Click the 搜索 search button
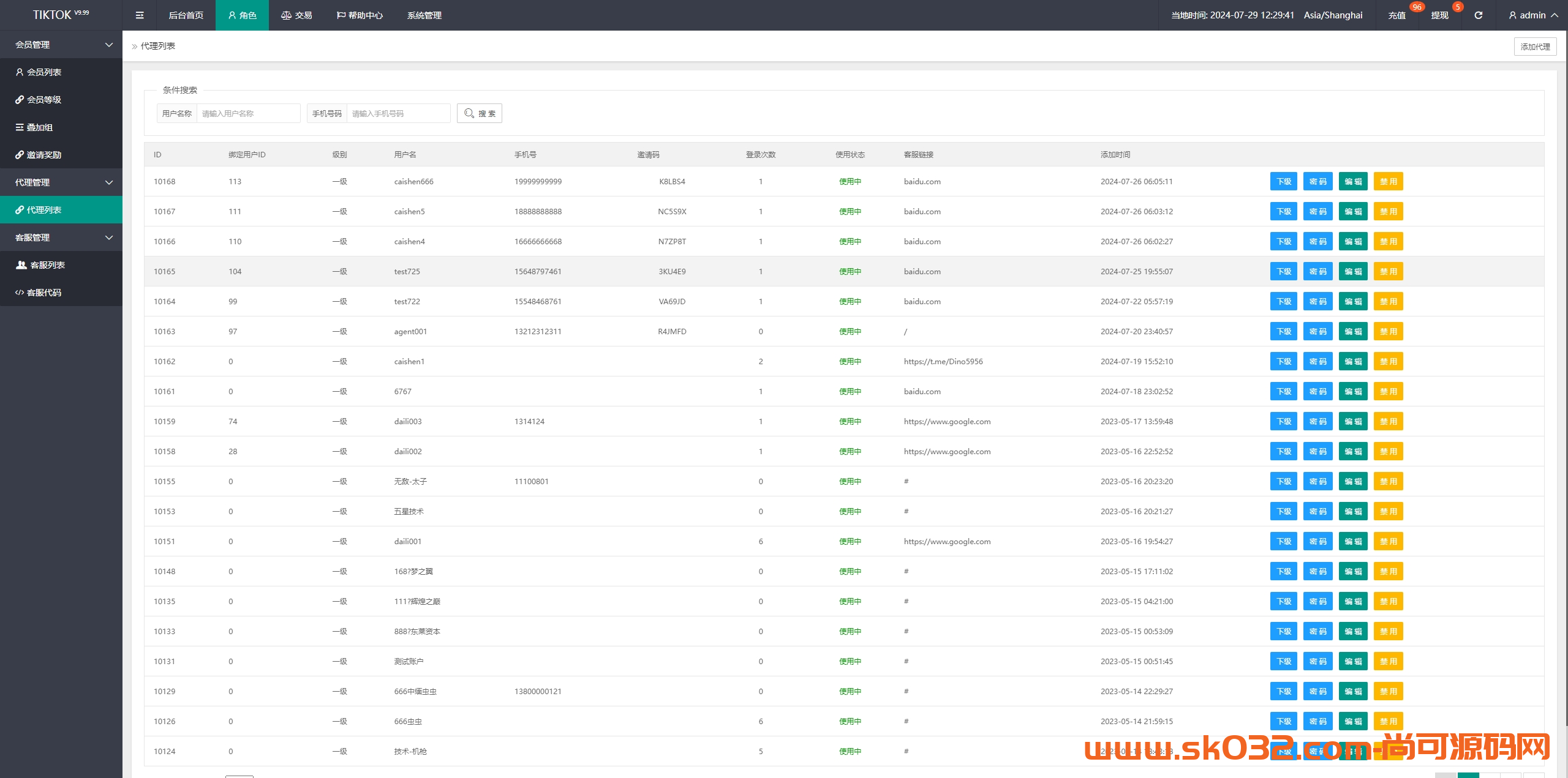This screenshot has width=1568, height=778. [x=480, y=113]
